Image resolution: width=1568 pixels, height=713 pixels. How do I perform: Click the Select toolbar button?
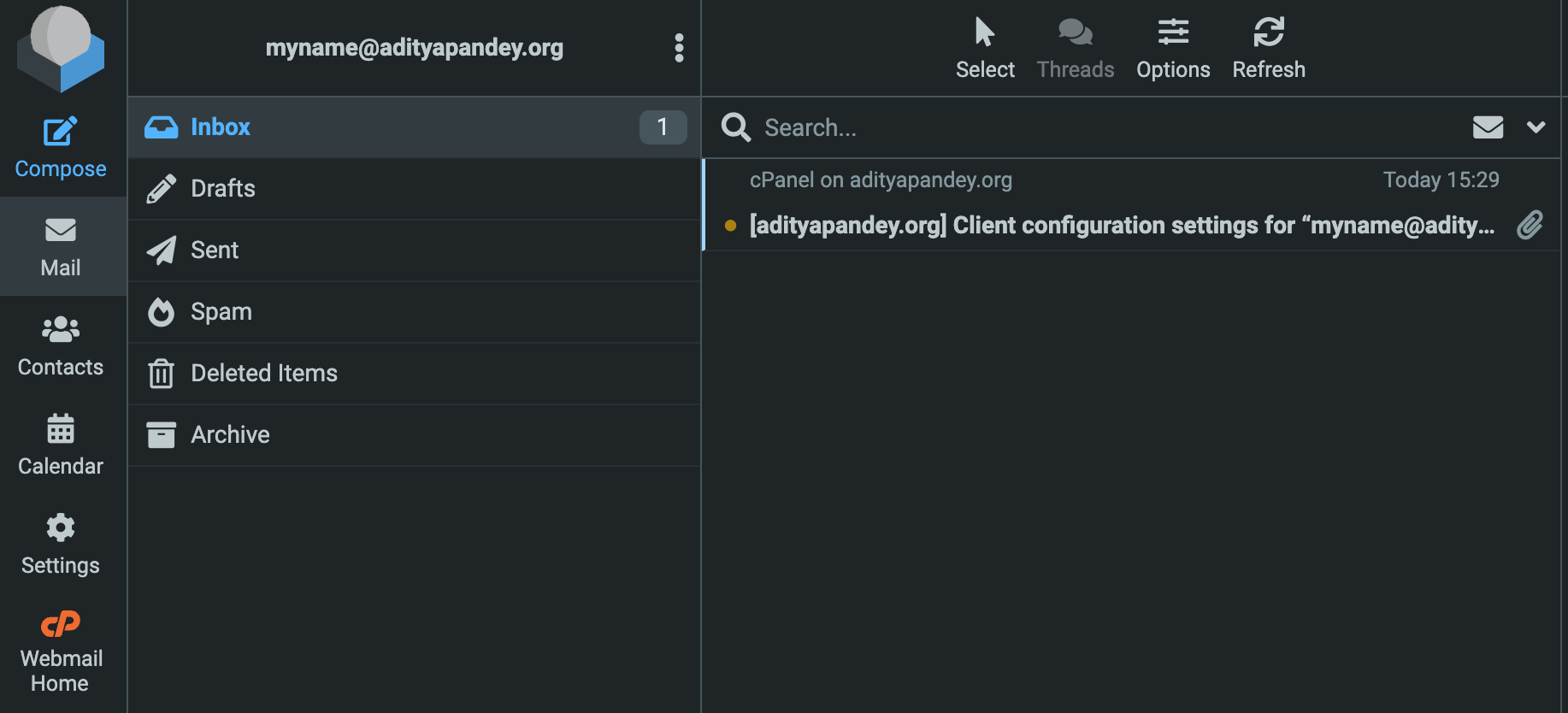pyautogui.click(x=985, y=49)
